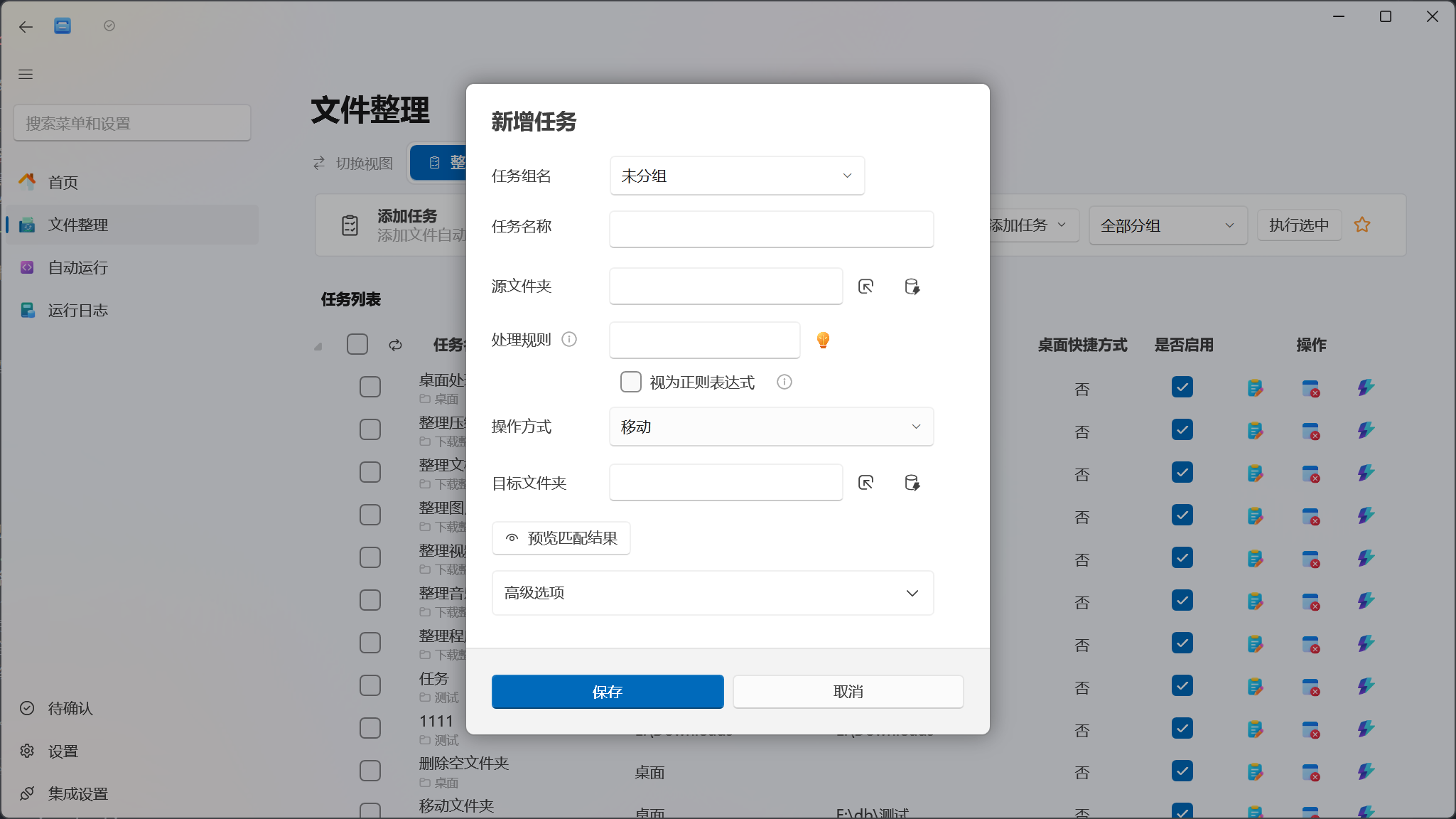Click delete icon in first task row
This screenshot has width=1456, height=819.
1311,387
